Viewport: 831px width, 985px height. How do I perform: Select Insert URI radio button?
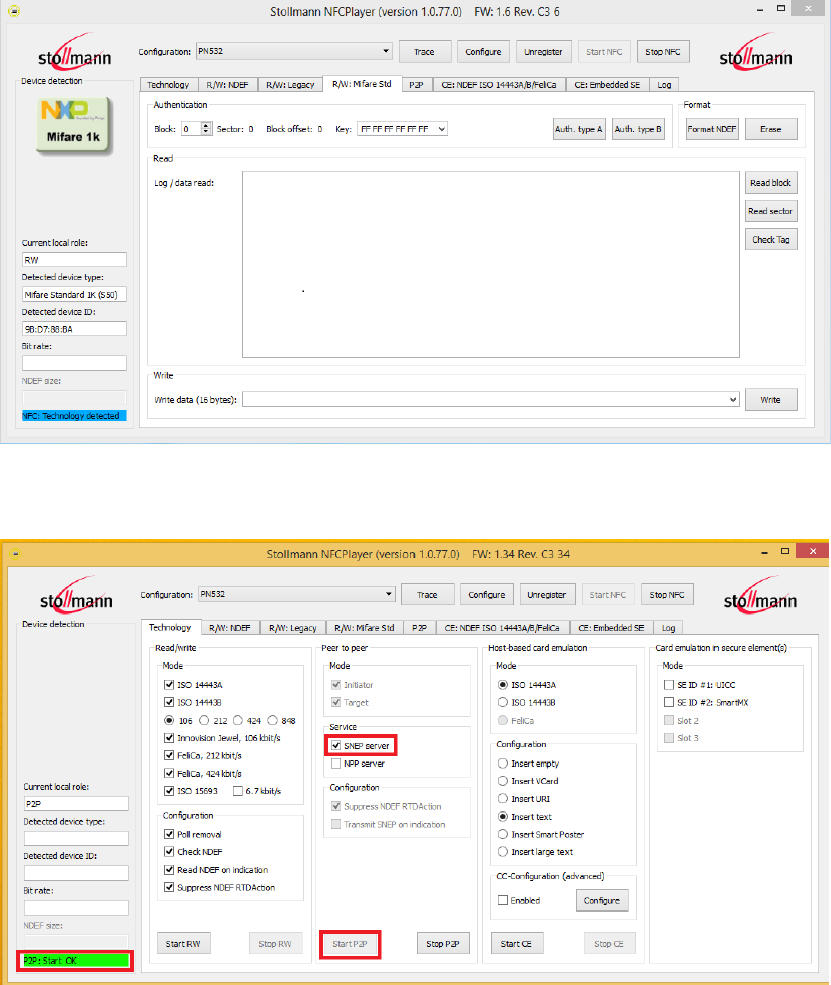pos(502,798)
